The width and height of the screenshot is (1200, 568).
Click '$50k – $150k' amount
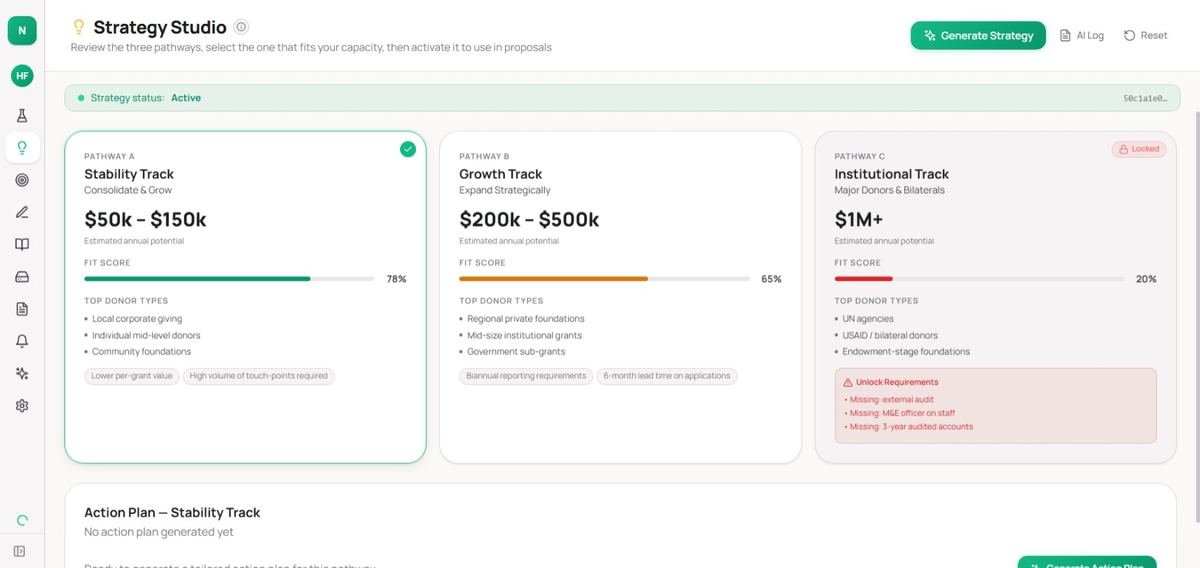coord(145,219)
